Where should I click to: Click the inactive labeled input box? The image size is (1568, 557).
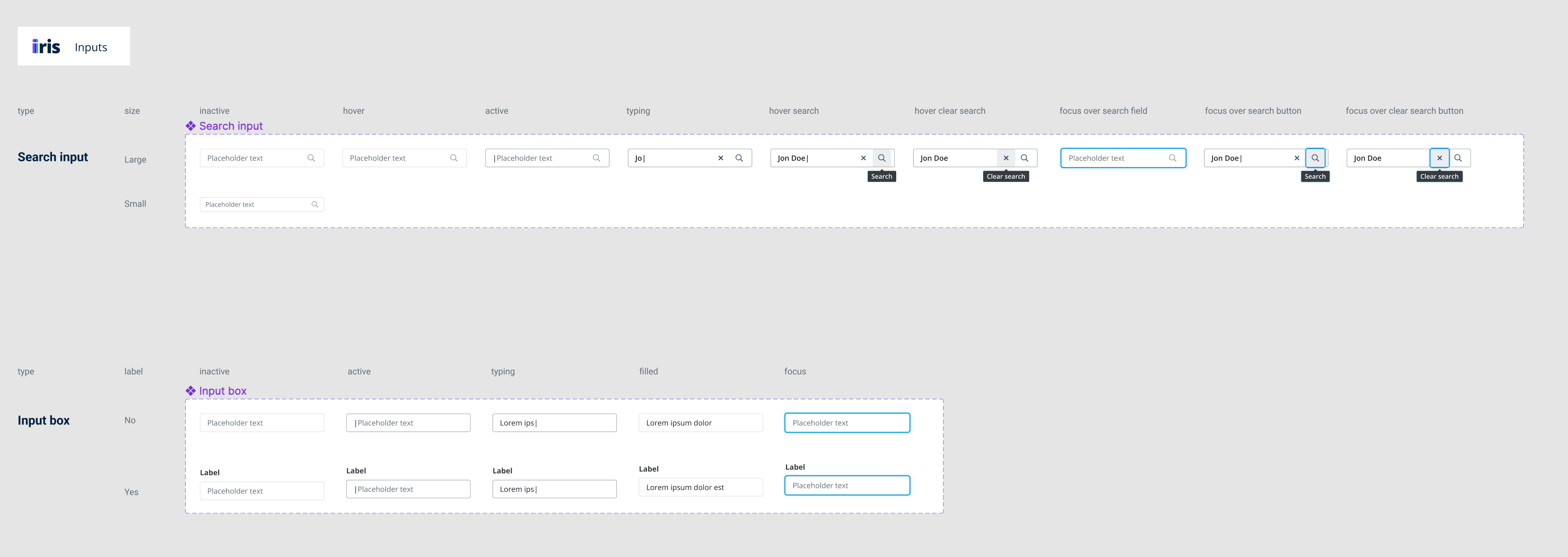262,491
